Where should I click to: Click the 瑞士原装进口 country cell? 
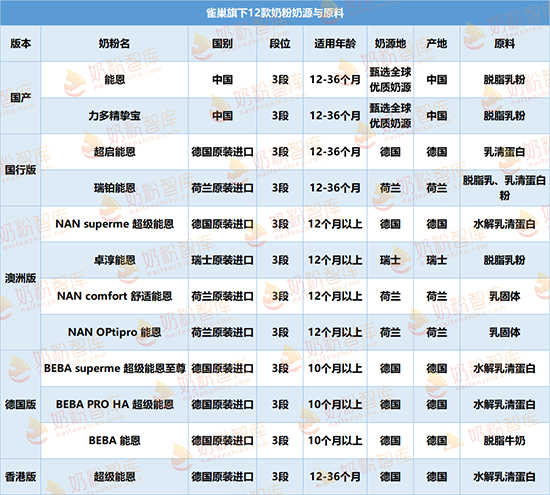[x=222, y=260]
